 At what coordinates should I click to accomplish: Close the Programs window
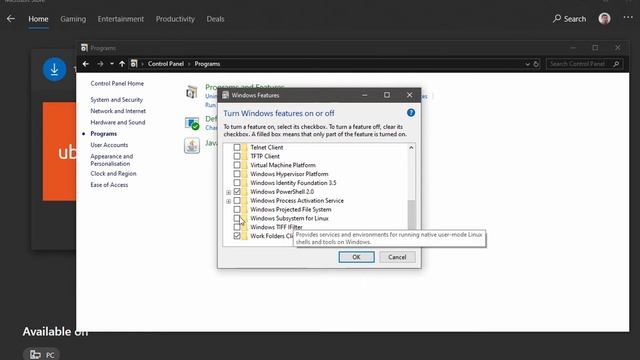point(618,48)
